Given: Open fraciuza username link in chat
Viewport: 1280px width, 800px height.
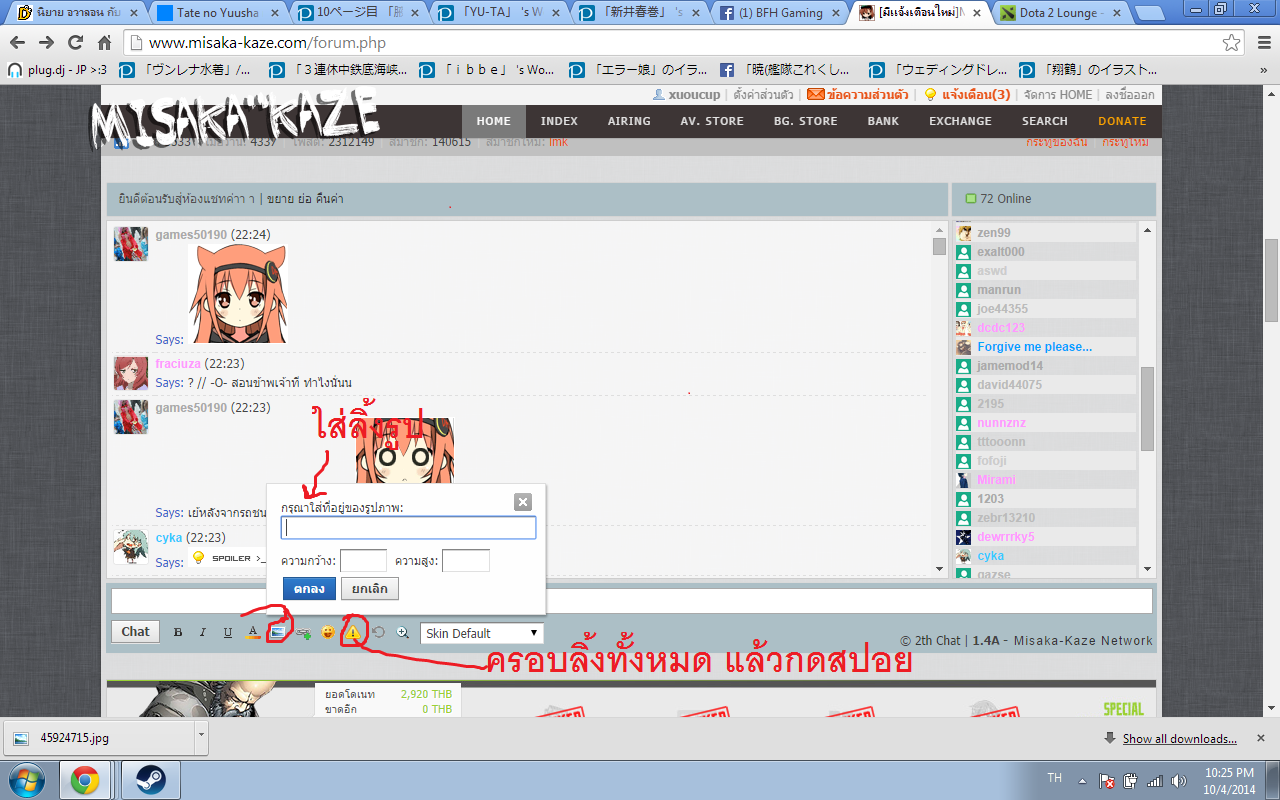Looking at the screenshot, I should (178, 364).
